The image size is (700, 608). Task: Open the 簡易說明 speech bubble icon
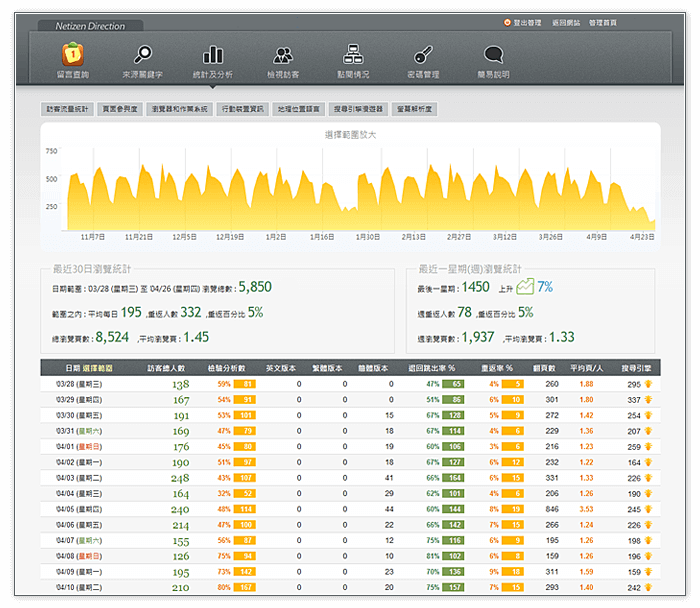pyautogui.click(x=492, y=56)
